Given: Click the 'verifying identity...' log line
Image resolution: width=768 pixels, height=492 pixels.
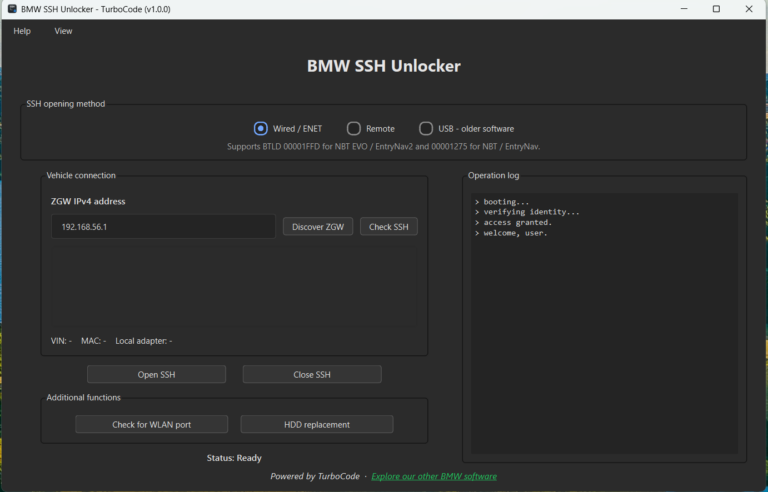Looking at the screenshot, I should pos(527,212).
